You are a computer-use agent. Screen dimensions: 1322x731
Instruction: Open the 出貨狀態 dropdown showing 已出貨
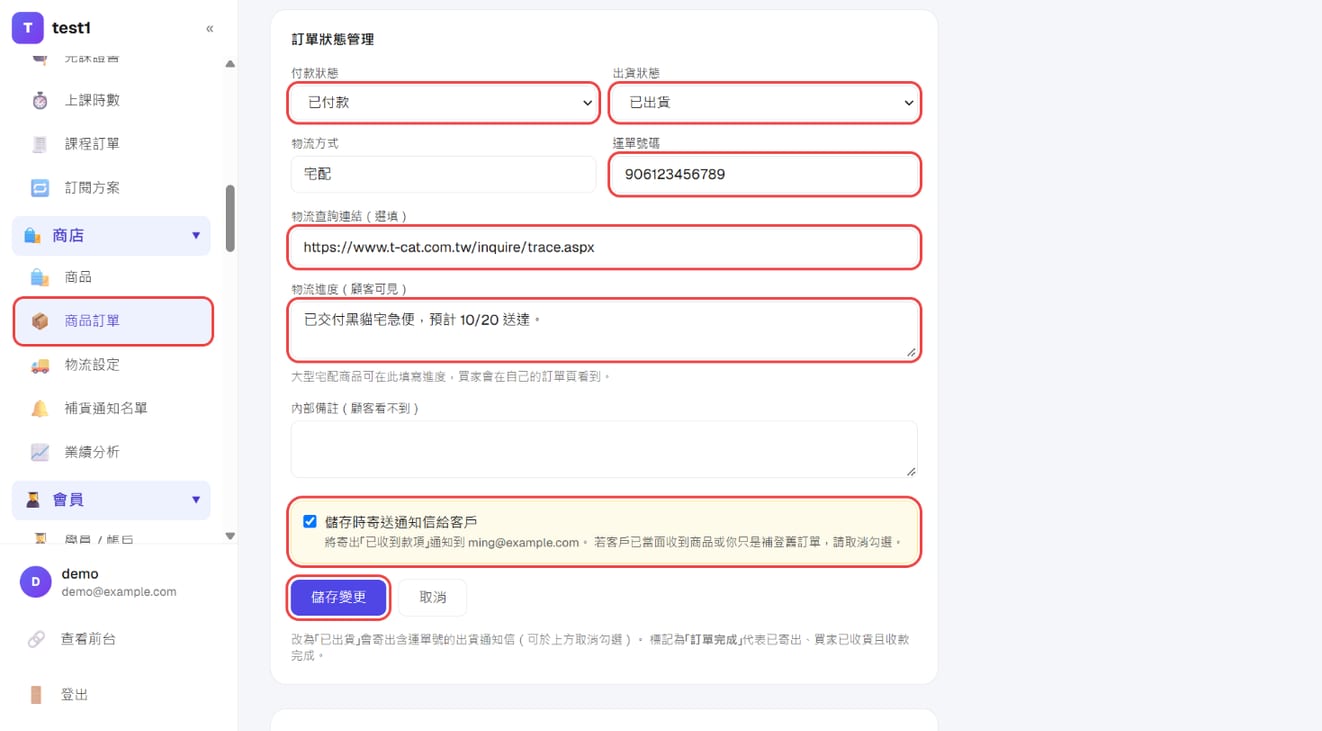click(x=765, y=102)
